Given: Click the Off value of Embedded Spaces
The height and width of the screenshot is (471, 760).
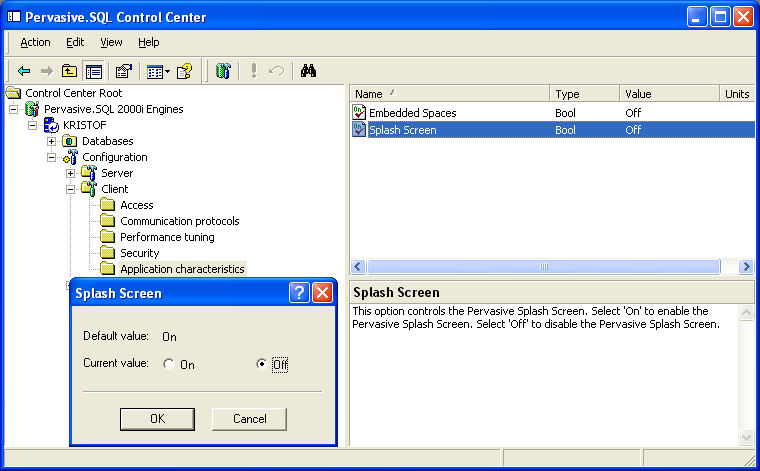Looking at the screenshot, I should pos(633,113).
